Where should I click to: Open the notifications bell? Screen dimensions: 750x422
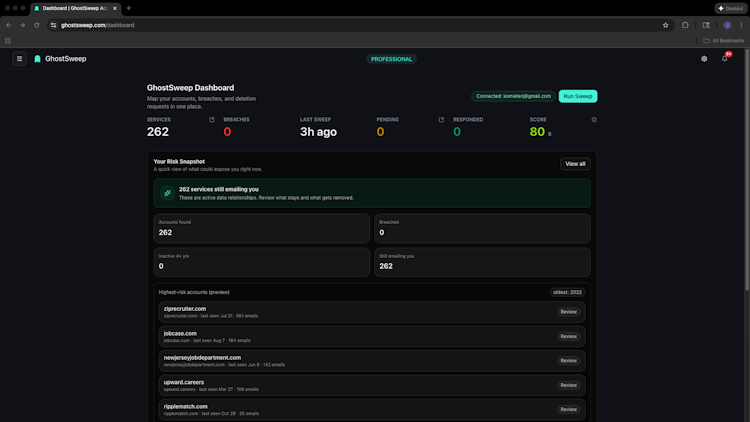pos(725,59)
